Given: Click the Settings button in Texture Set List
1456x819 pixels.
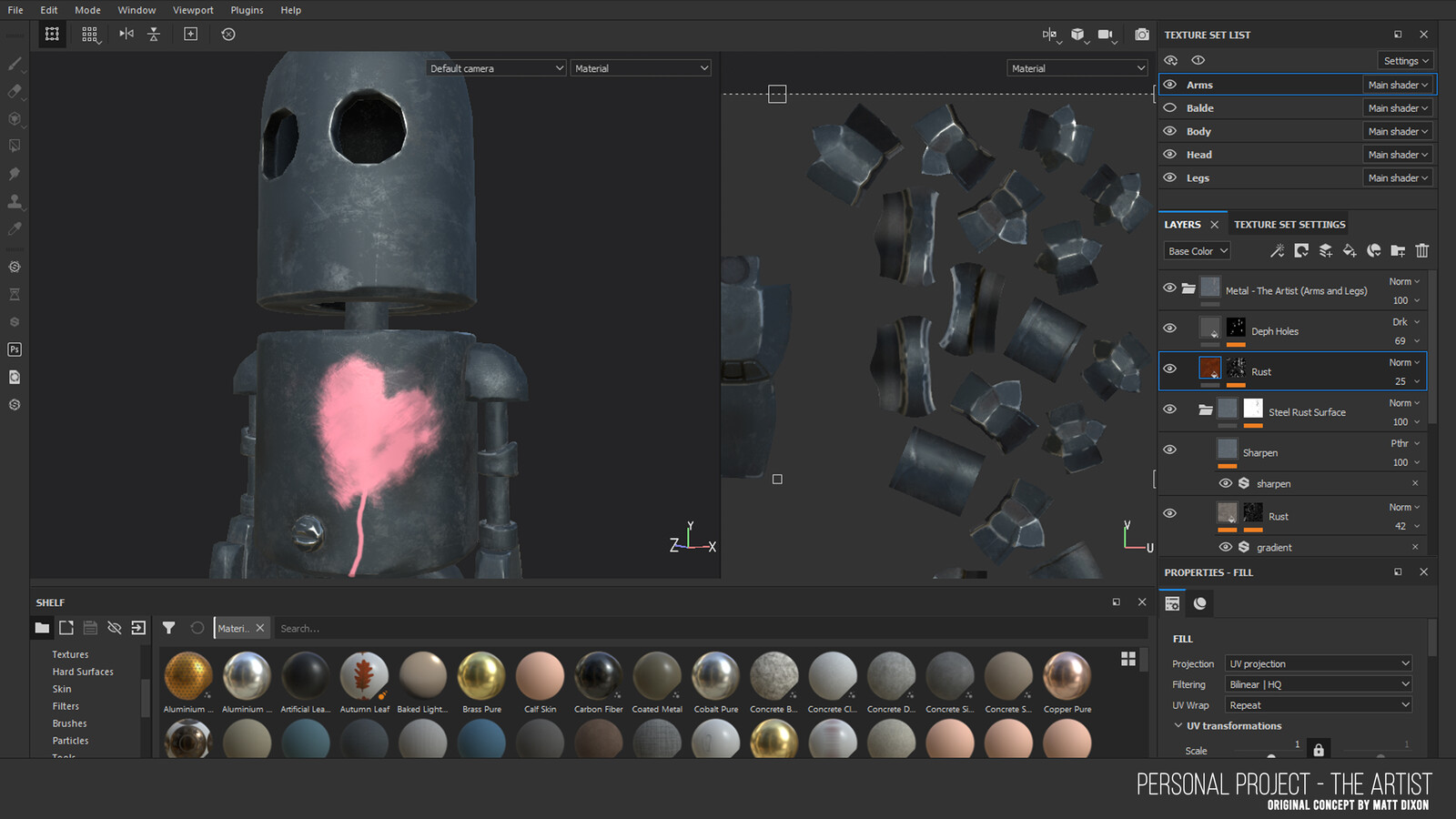Looking at the screenshot, I should tap(1406, 61).
